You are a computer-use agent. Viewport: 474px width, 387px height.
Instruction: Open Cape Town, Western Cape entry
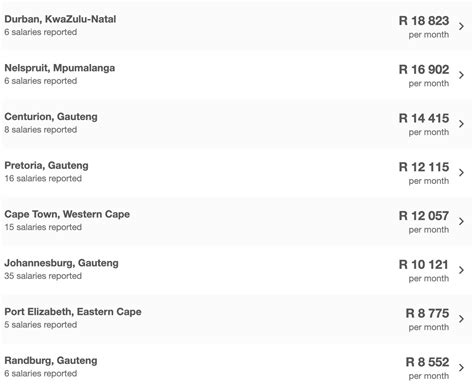(67, 214)
